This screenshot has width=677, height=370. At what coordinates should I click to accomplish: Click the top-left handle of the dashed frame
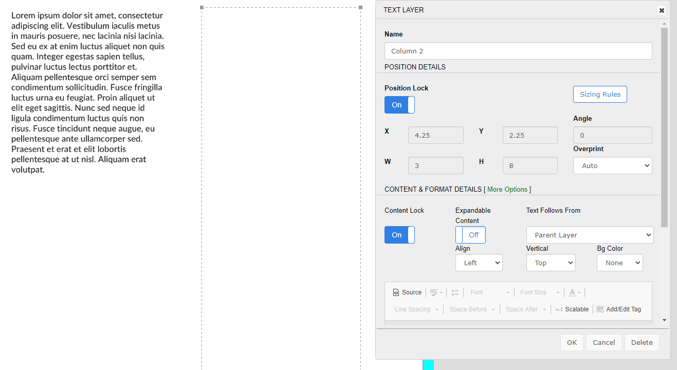(x=202, y=7)
